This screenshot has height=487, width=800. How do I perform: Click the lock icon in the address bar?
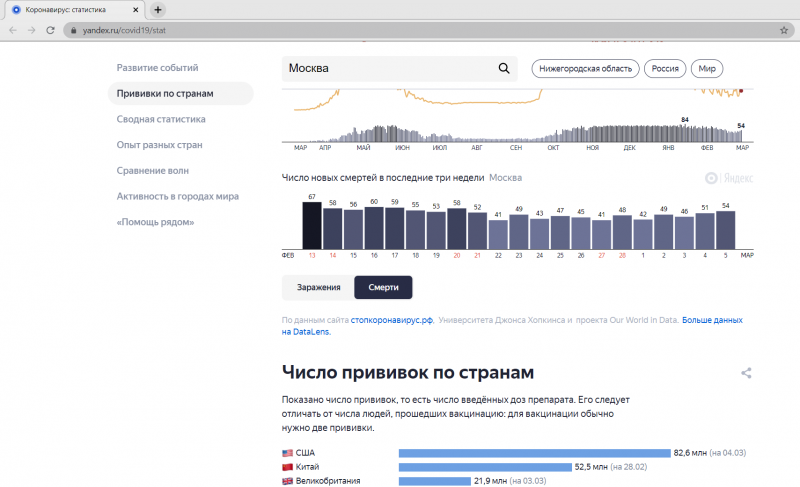tap(73, 30)
